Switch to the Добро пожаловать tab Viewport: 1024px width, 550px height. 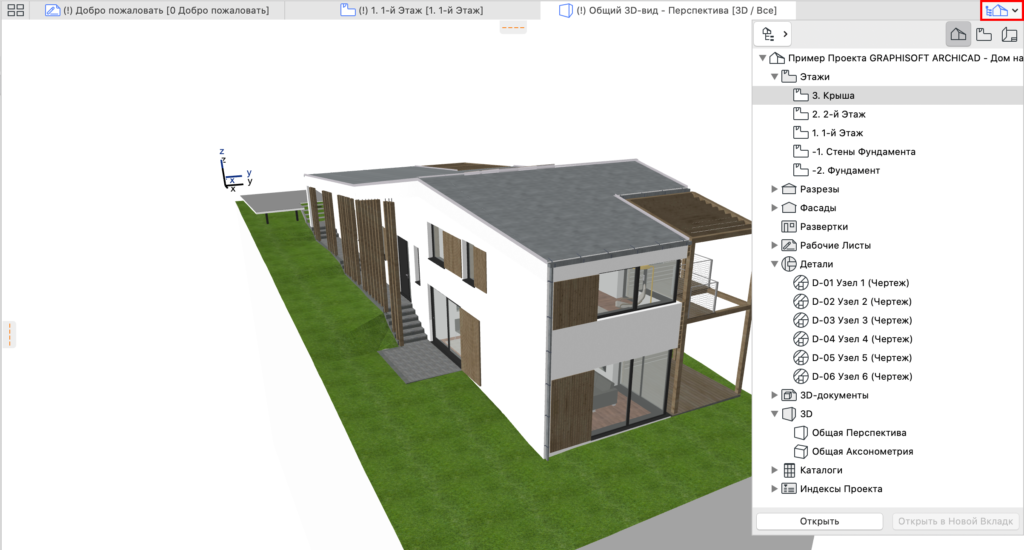pyautogui.click(x=158, y=11)
